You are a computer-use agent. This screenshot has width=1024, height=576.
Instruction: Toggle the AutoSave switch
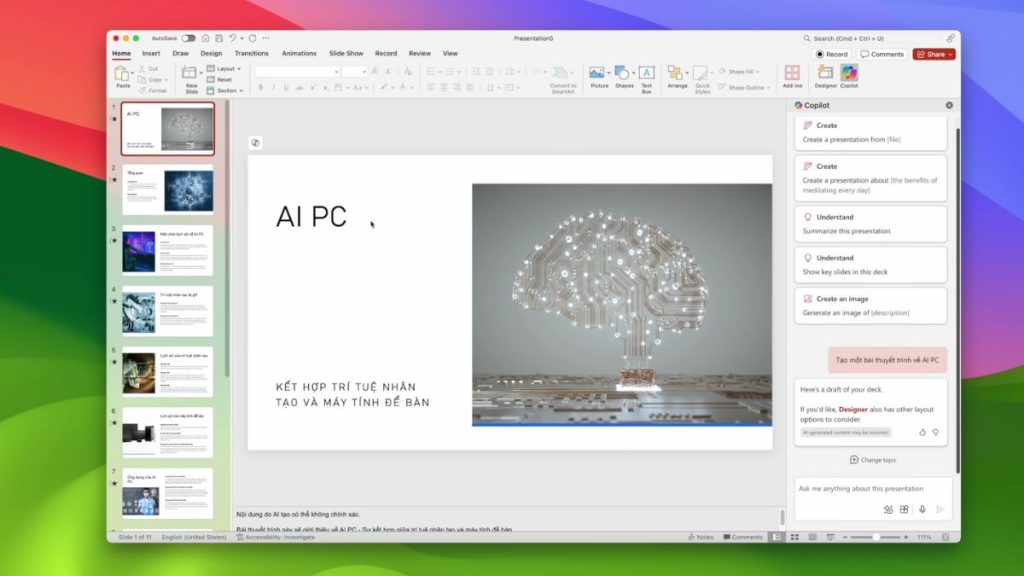click(188, 38)
